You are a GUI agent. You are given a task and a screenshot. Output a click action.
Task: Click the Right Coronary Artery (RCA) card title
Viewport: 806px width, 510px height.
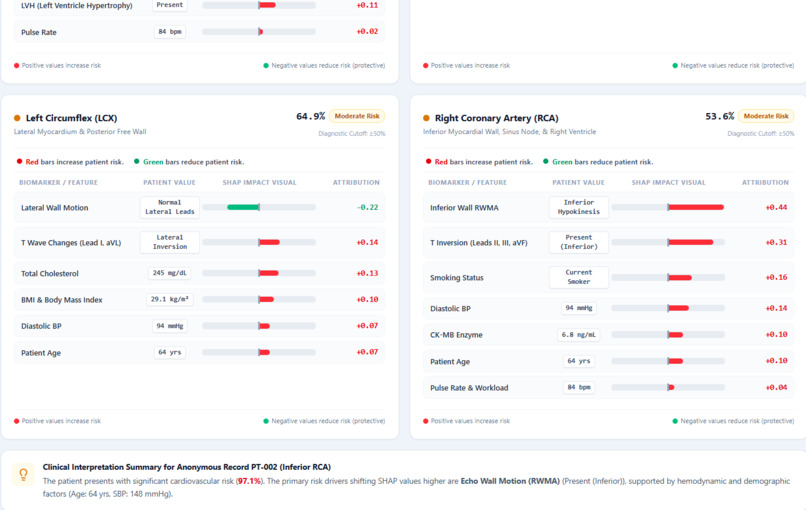[x=497, y=118]
